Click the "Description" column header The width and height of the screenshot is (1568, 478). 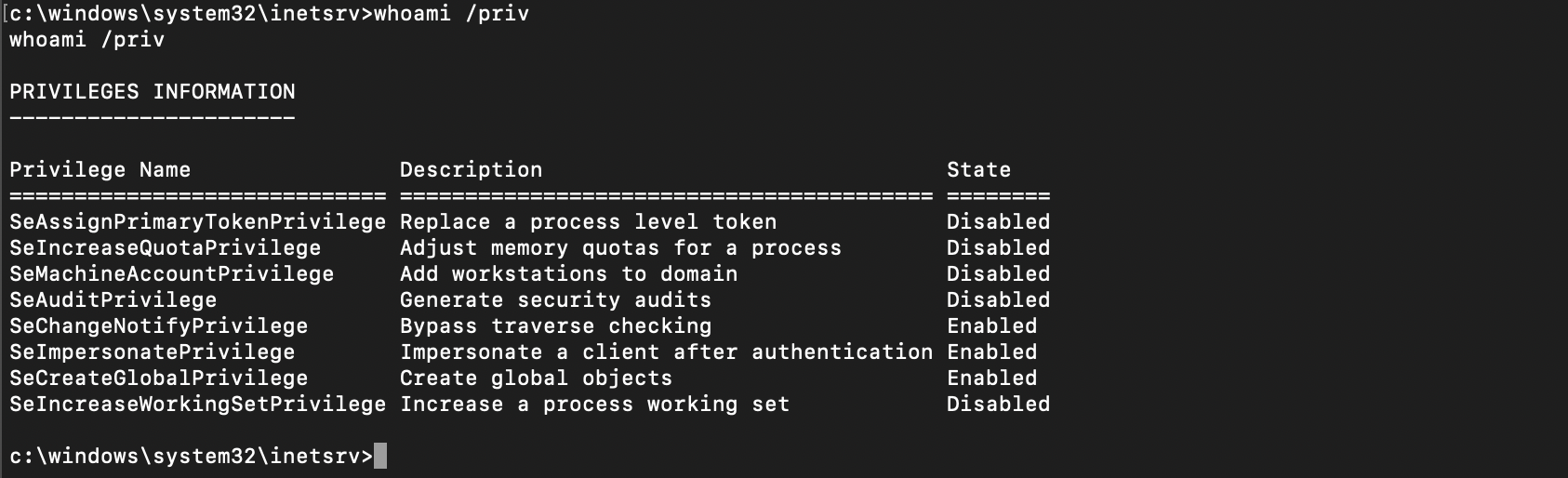471,170
